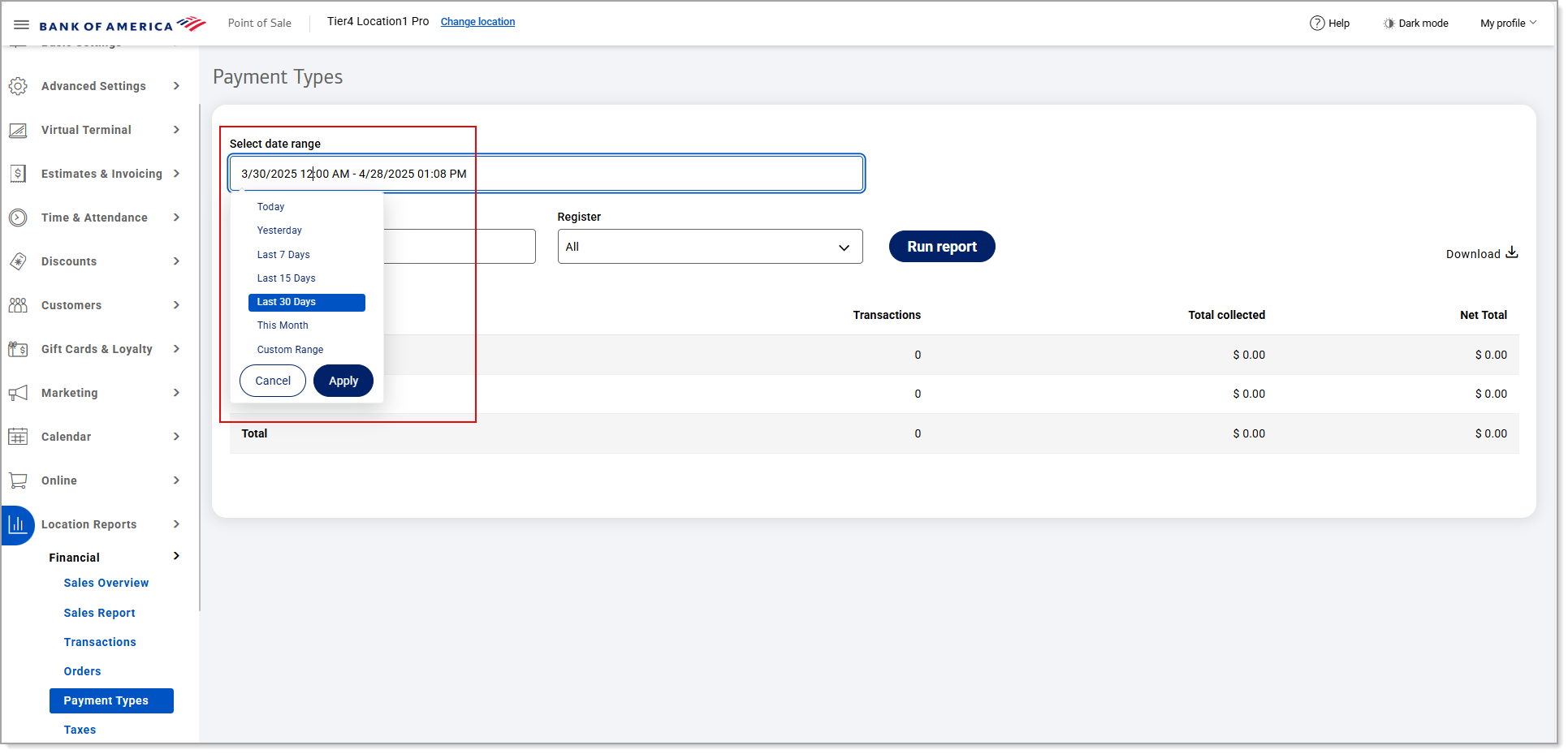
Task: Click the partially hidden field left of Register
Action: [460, 247]
